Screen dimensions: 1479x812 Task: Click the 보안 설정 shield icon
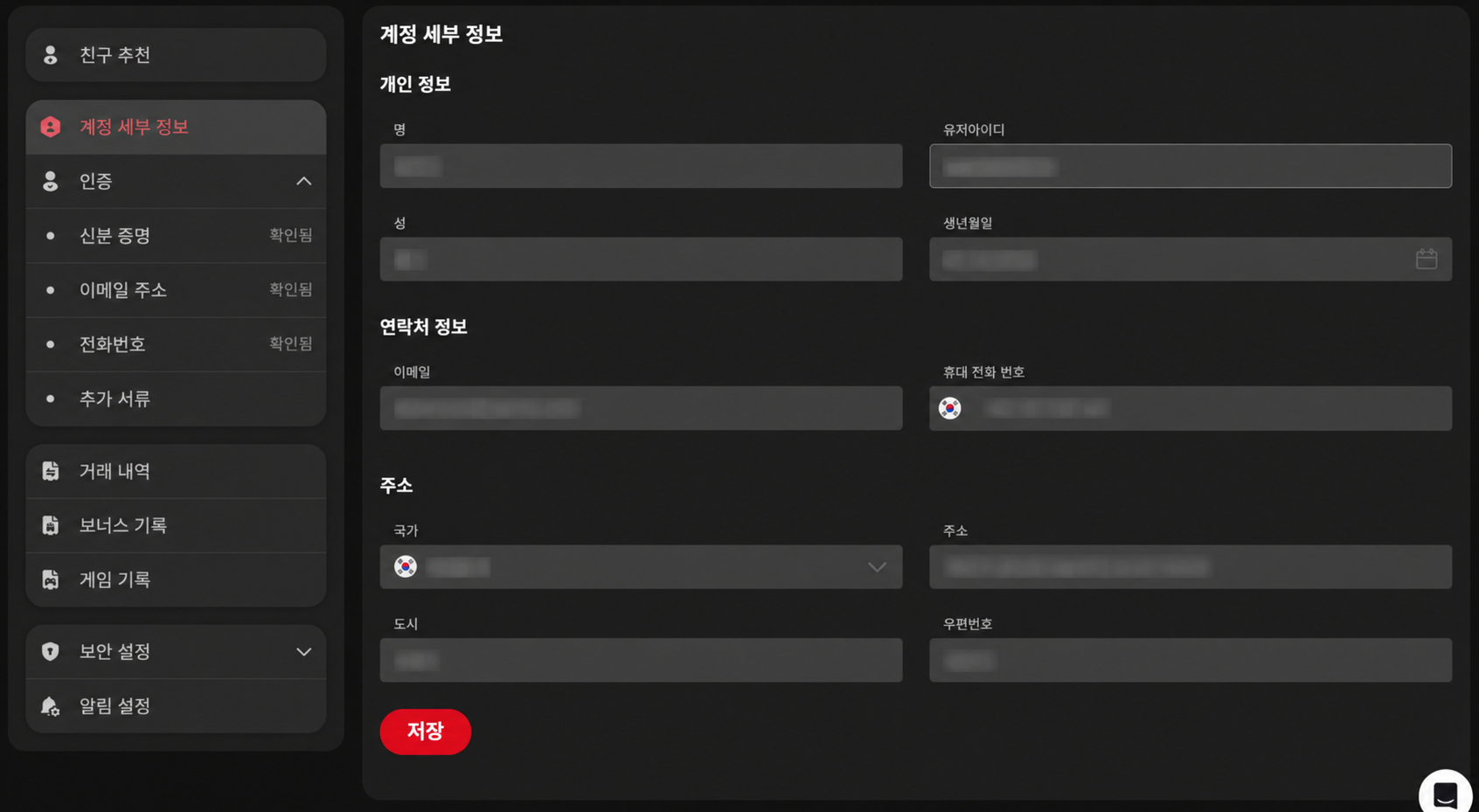[x=51, y=651]
